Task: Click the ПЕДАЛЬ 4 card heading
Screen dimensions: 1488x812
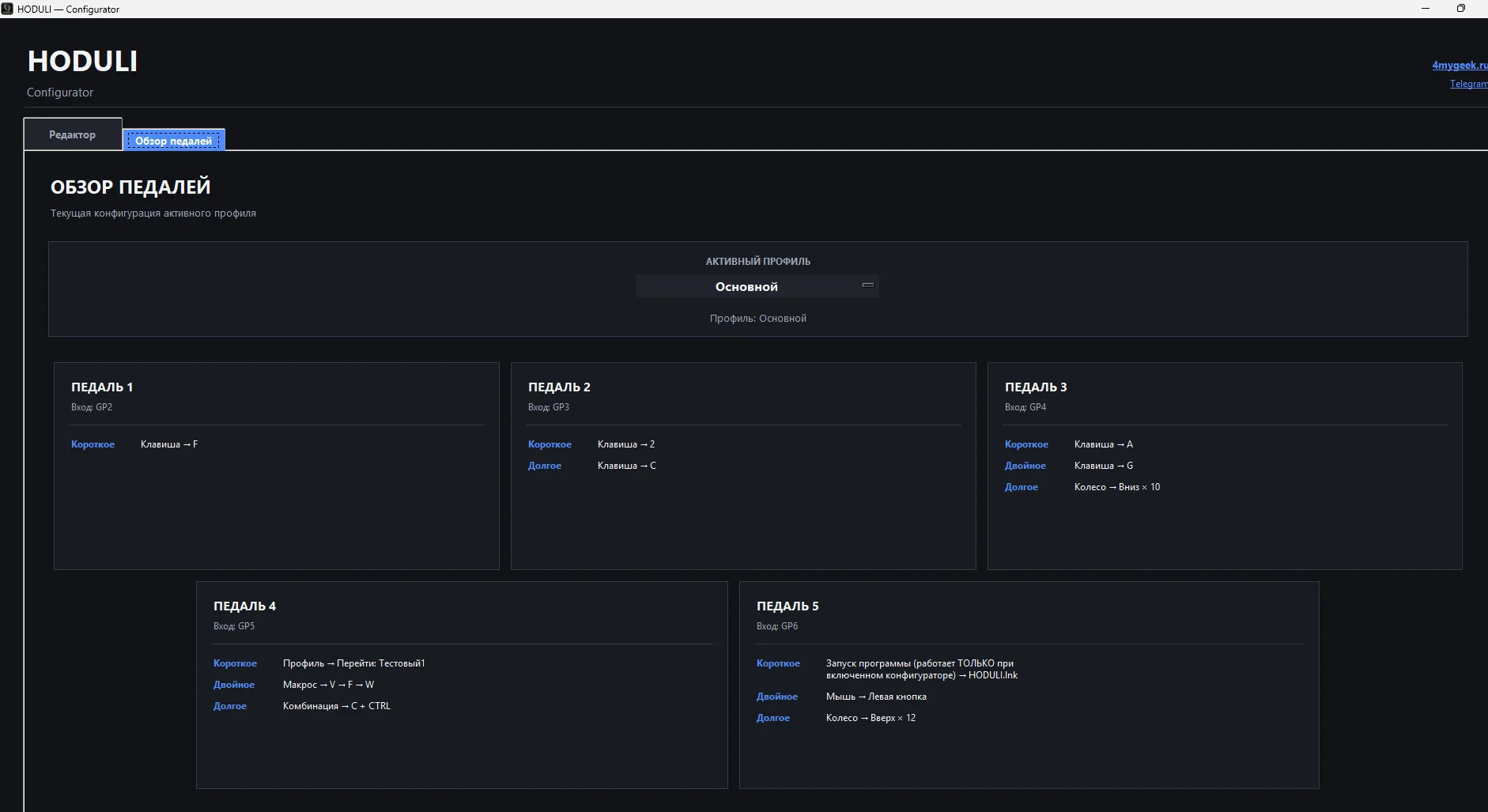Action: click(244, 606)
